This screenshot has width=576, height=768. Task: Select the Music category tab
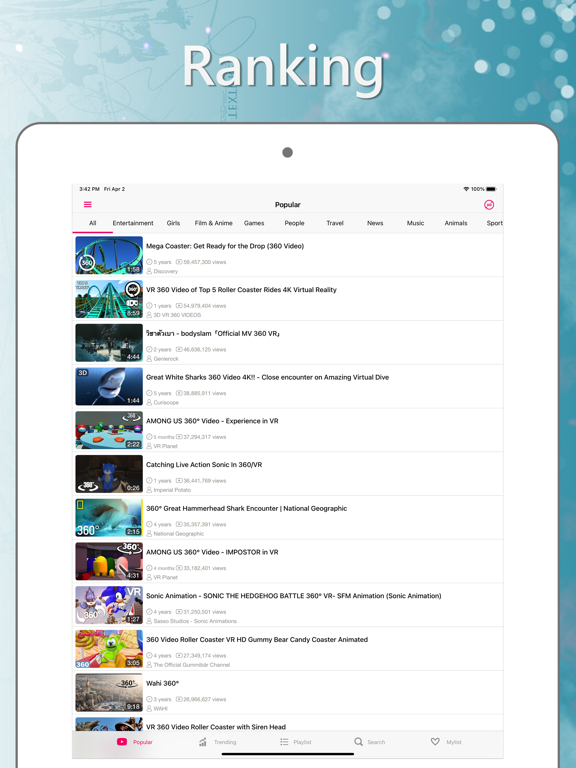click(x=415, y=223)
